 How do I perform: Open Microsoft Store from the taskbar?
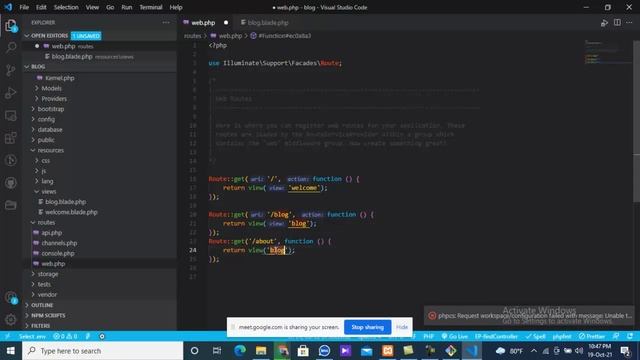click(x=303, y=351)
